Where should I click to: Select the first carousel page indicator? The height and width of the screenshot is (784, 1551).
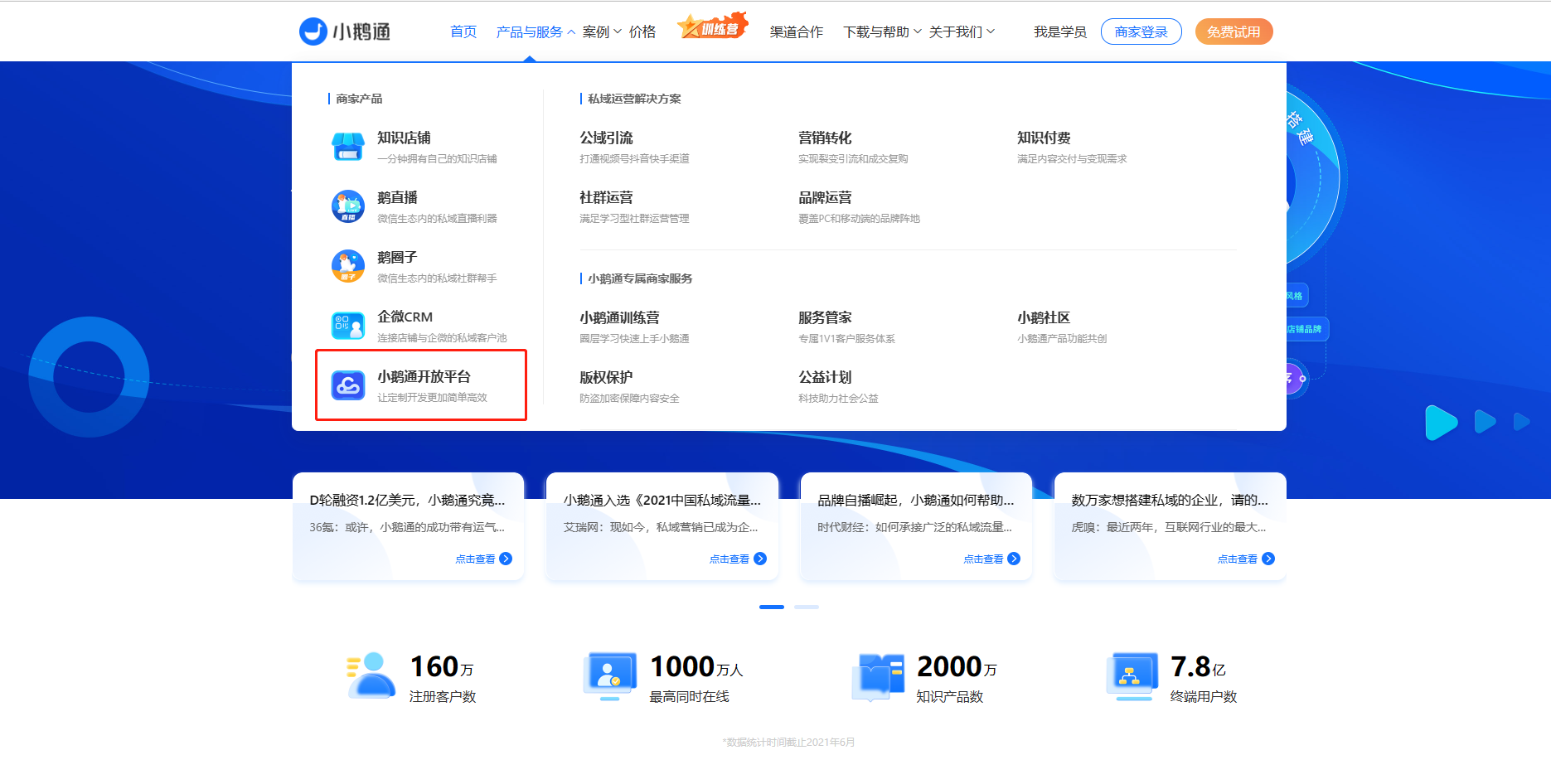pyautogui.click(x=772, y=607)
